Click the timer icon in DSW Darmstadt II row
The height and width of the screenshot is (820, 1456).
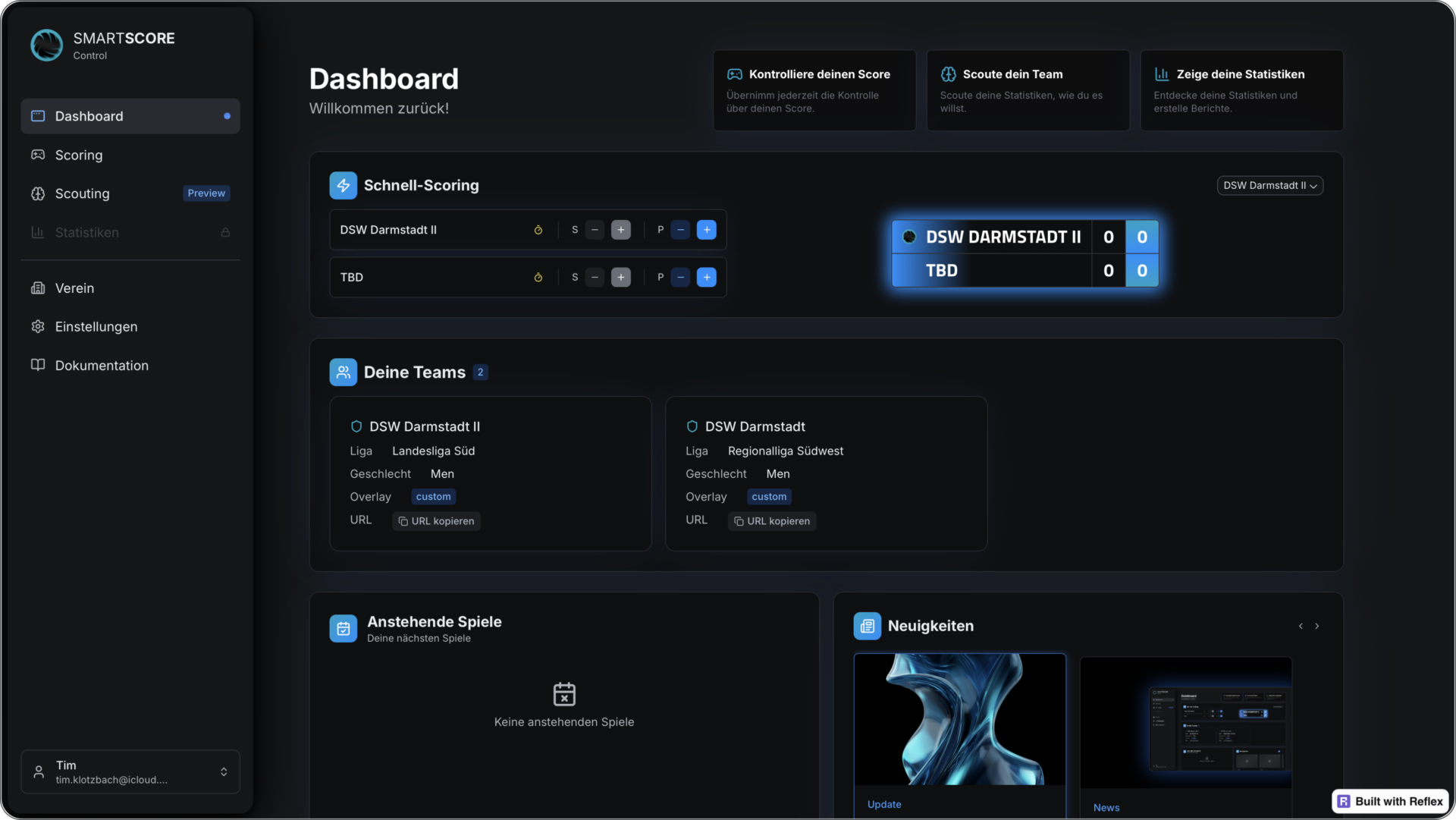538,230
